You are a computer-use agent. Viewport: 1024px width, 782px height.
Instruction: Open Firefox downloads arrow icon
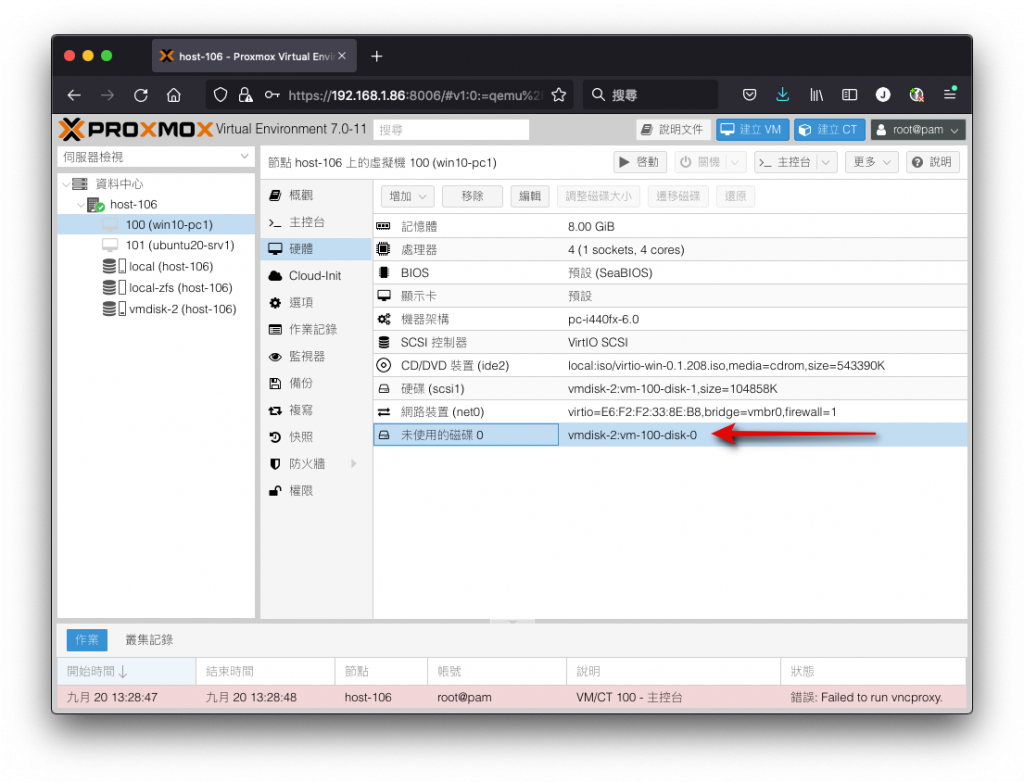[x=782, y=95]
